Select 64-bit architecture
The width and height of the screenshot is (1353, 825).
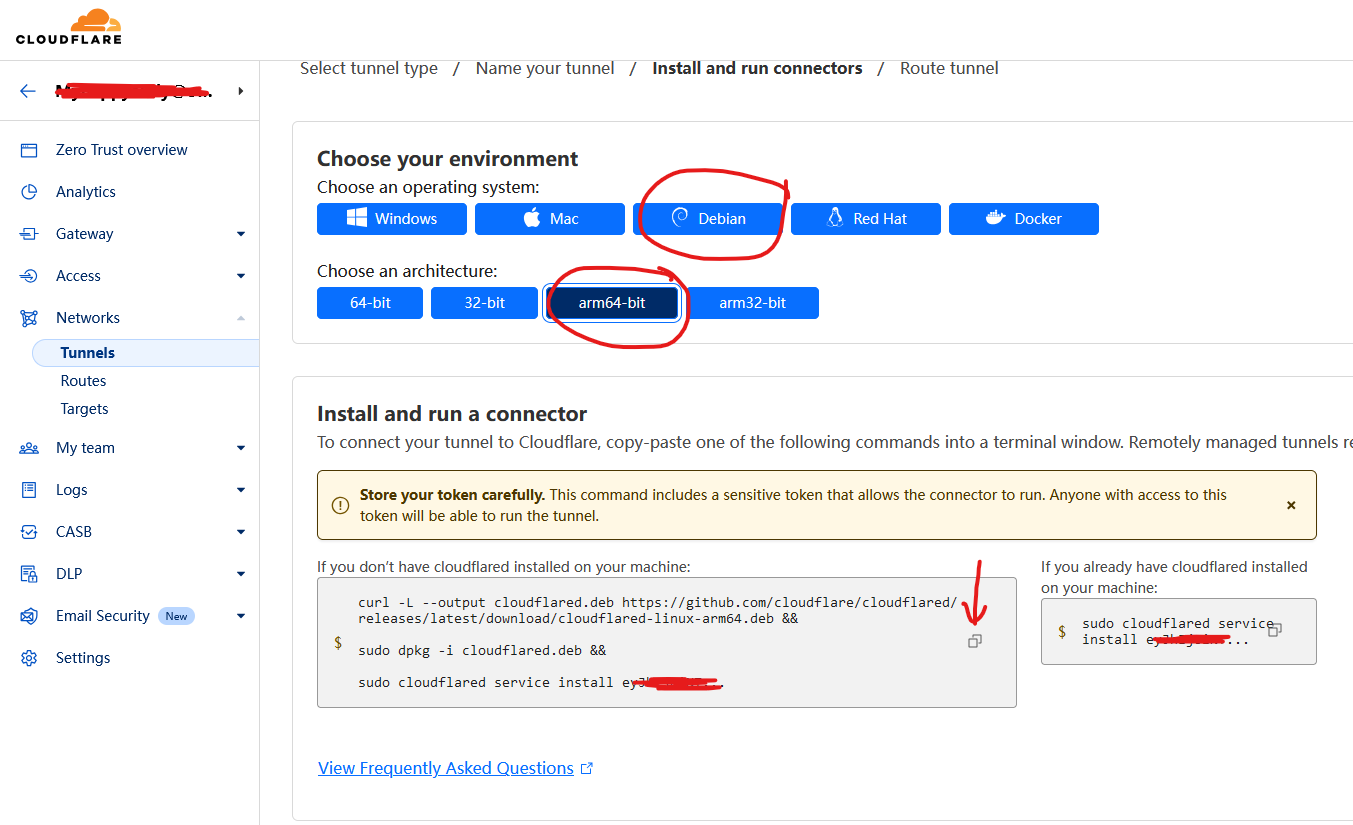[x=370, y=303]
